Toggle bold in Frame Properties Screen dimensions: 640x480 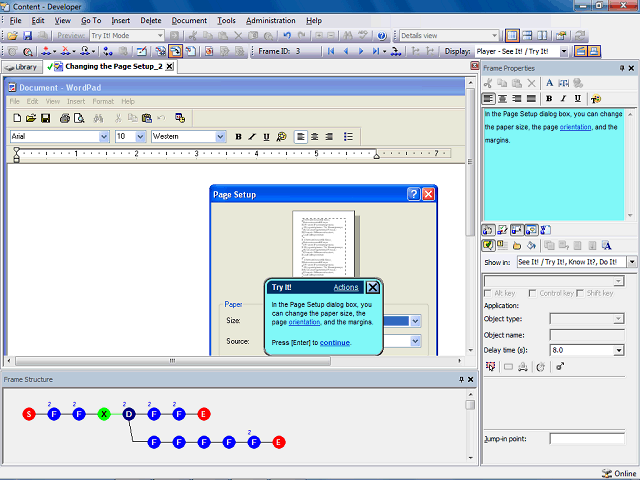(549, 99)
